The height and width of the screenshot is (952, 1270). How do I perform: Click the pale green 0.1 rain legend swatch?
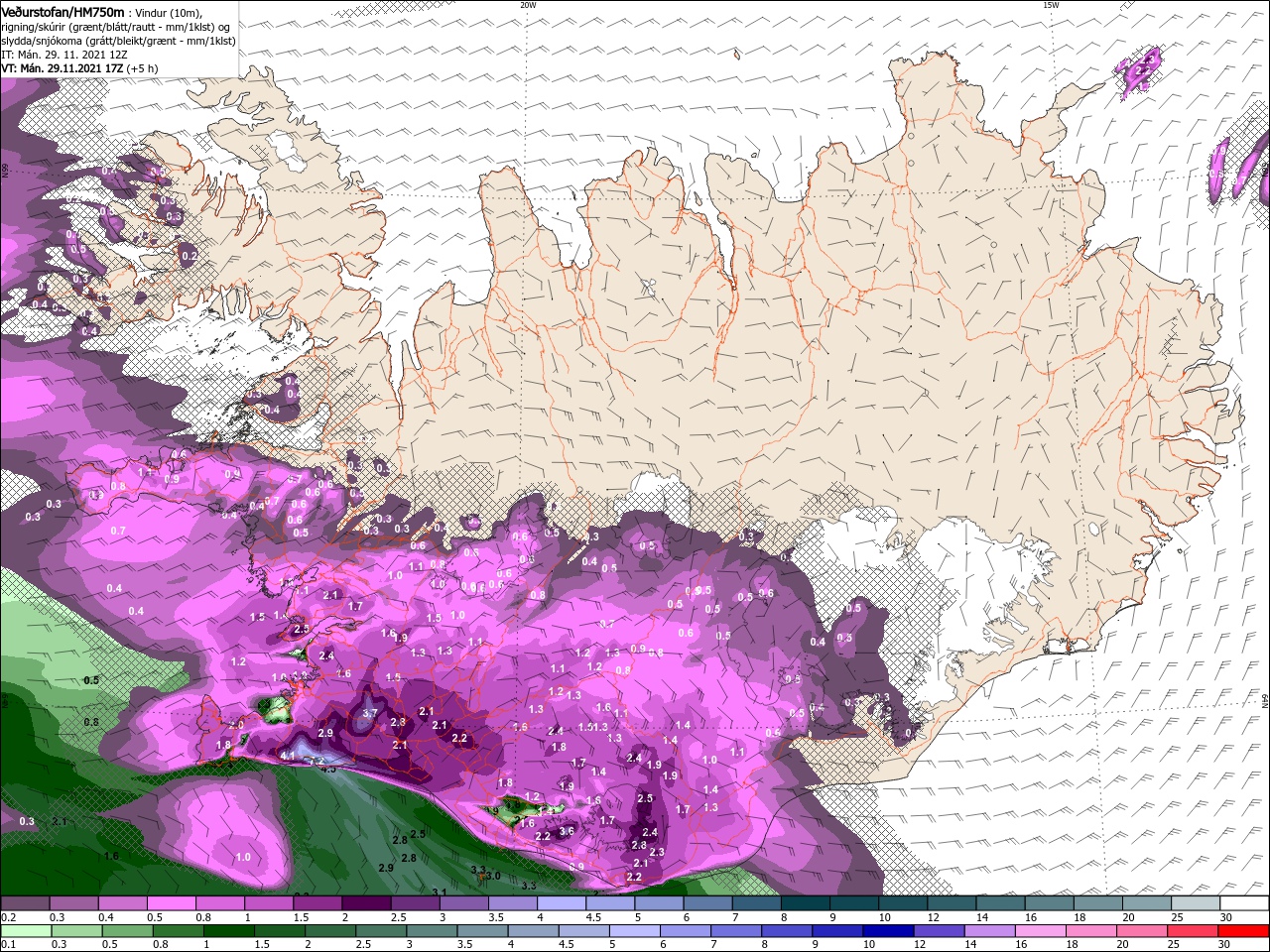(x=26, y=931)
